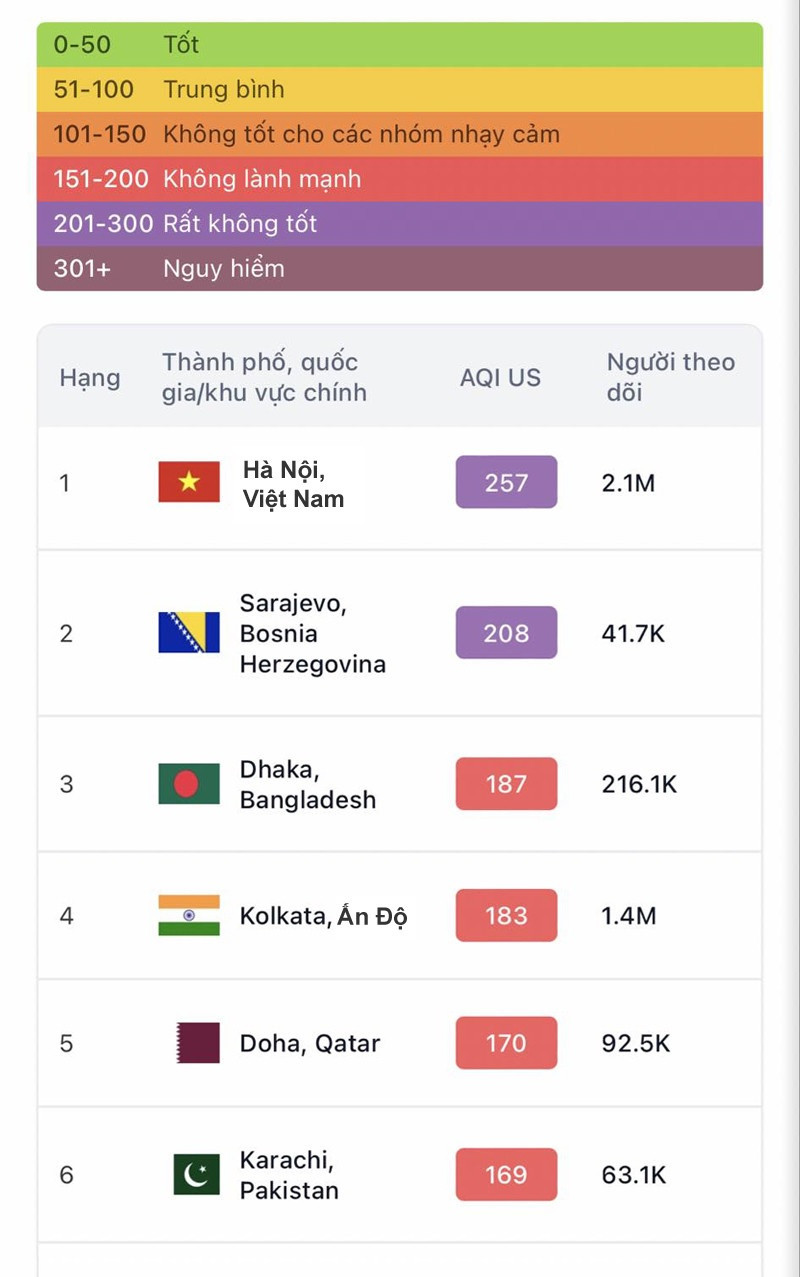Click the India flag icon
This screenshot has height=1277, width=800.
[x=189, y=915]
